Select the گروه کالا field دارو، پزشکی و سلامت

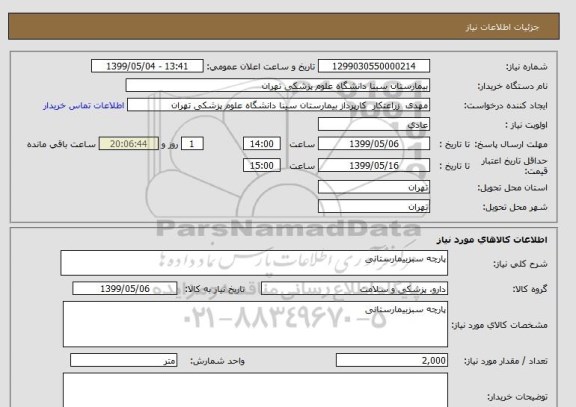click(354, 289)
